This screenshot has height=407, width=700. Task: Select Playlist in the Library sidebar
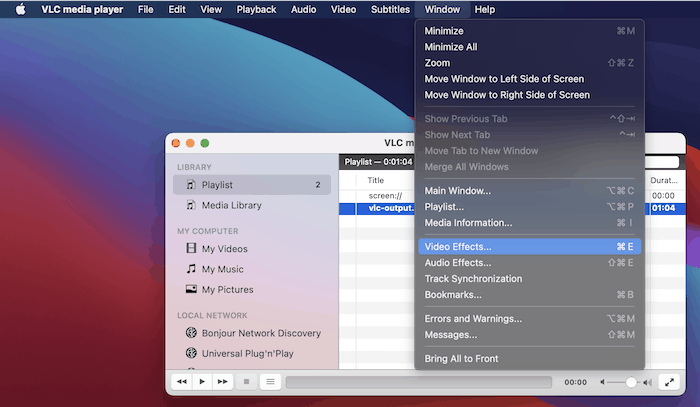[x=217, y=185]
